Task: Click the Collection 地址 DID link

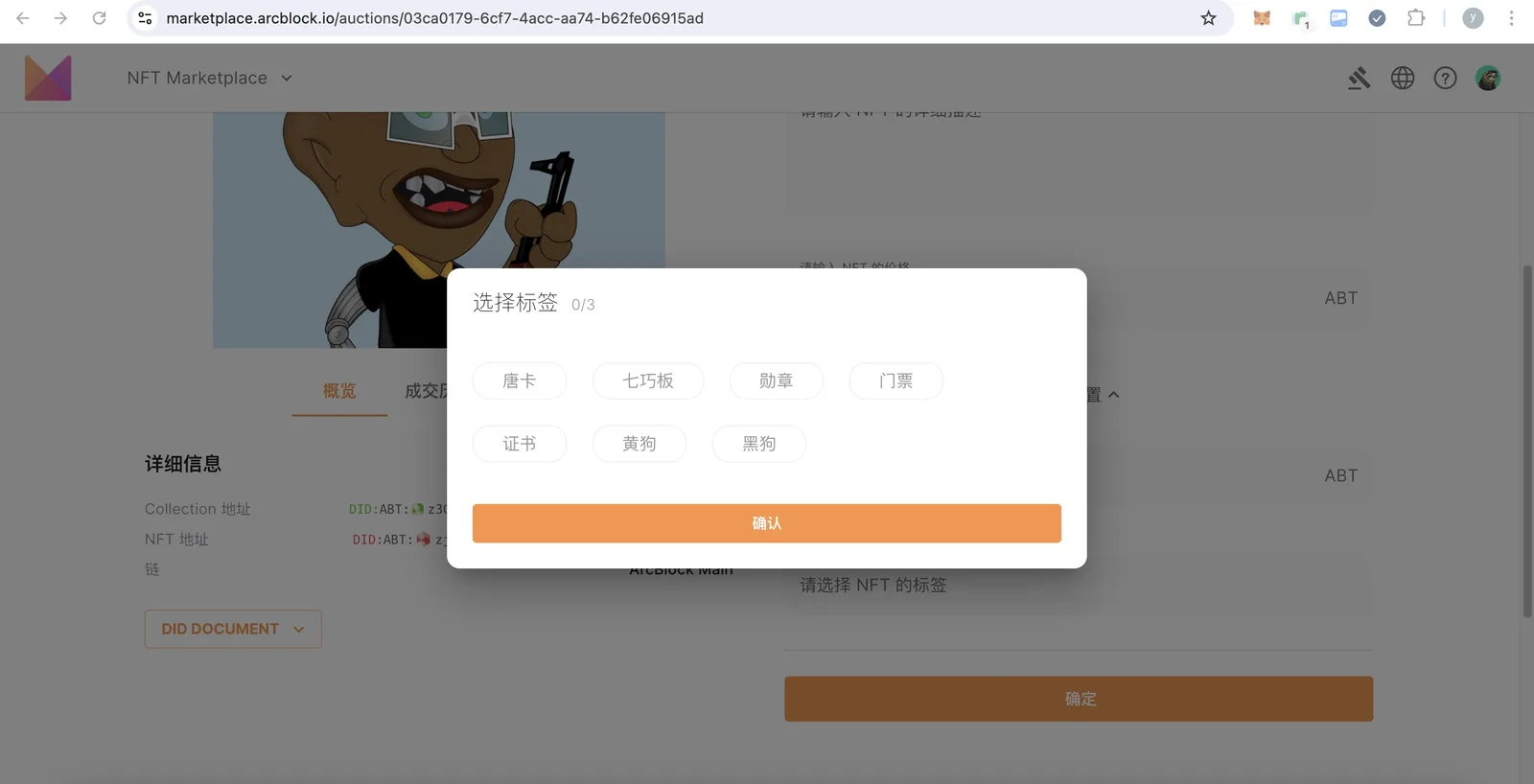Action: click(398, 509)
